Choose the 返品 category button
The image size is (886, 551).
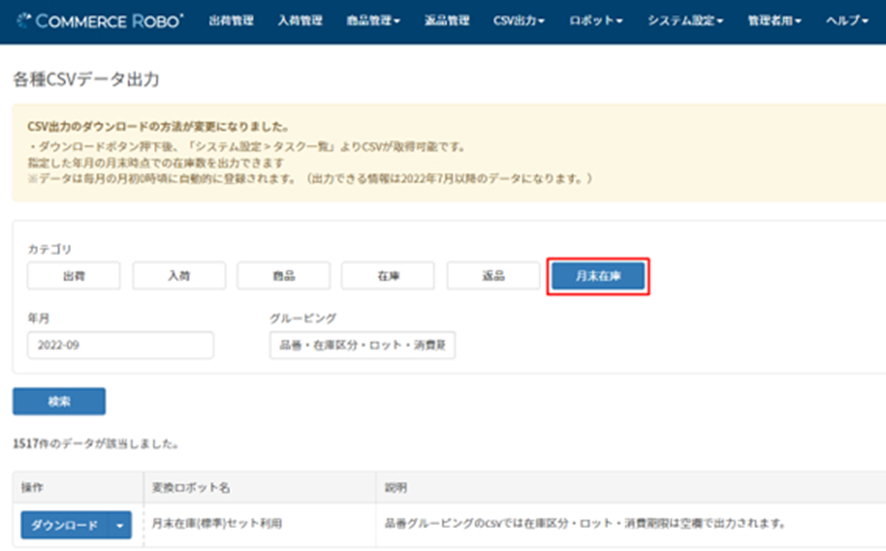(493, 276)
